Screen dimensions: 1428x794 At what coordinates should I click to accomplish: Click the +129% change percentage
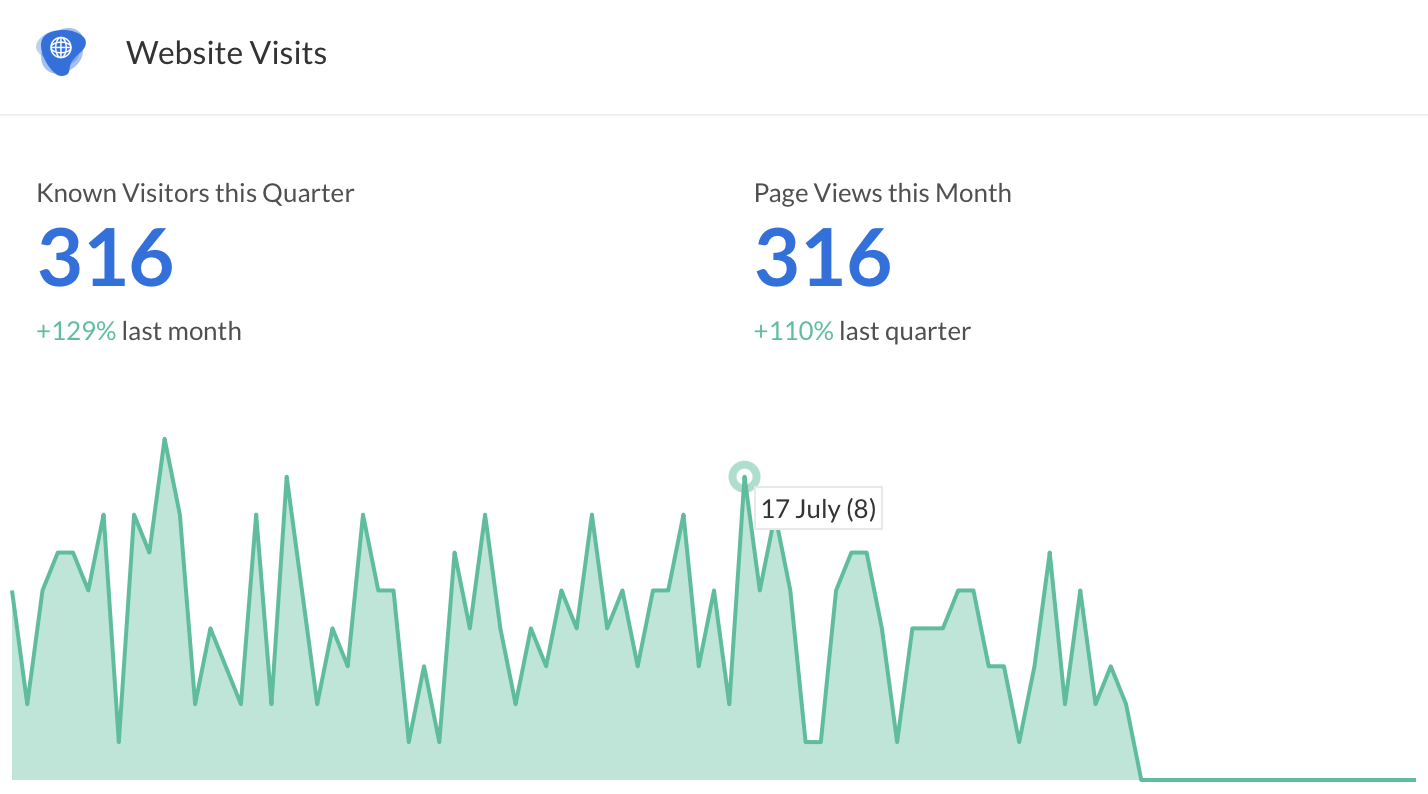(x=76, y=331)
